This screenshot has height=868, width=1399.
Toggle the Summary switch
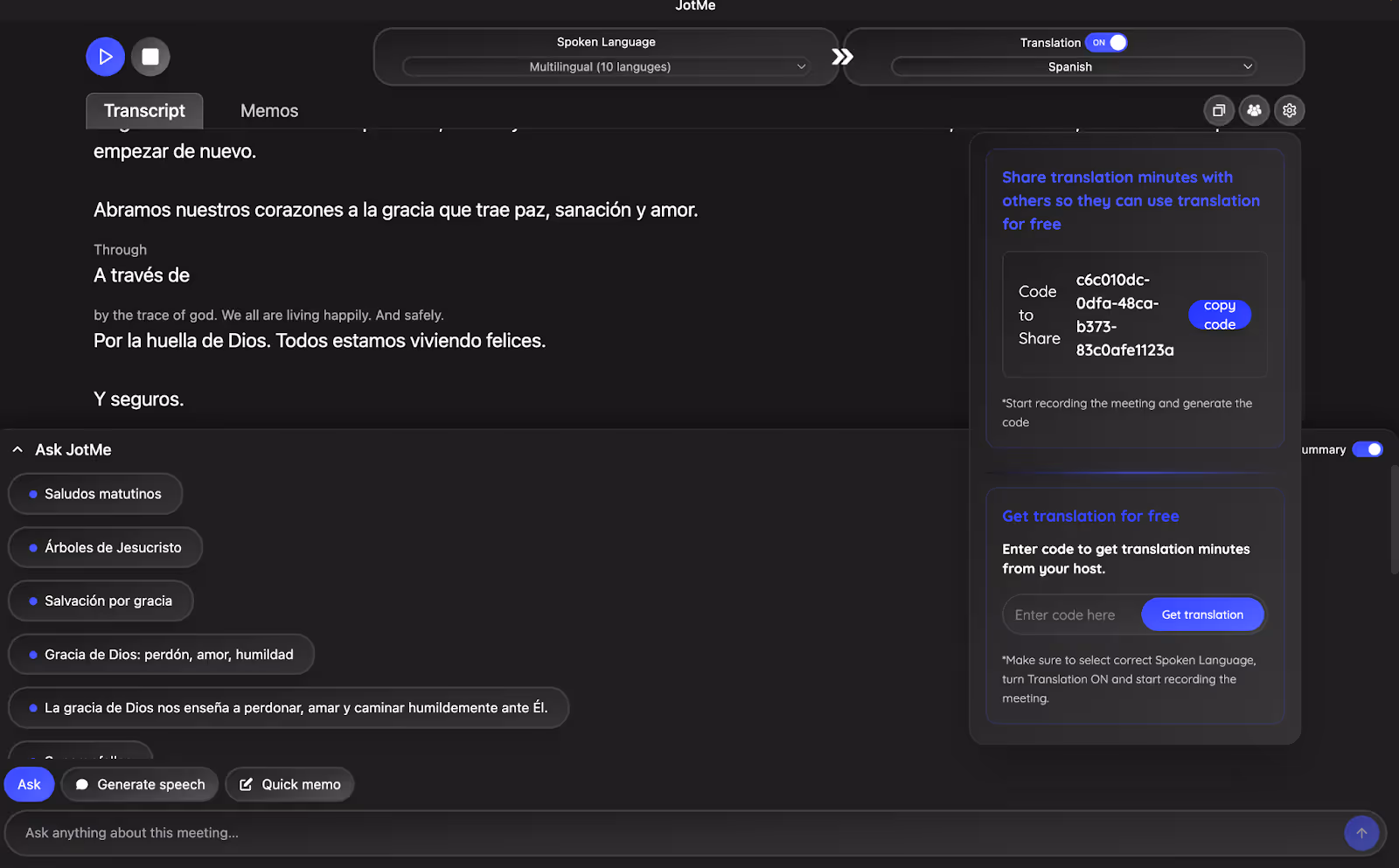point(1368,449)
